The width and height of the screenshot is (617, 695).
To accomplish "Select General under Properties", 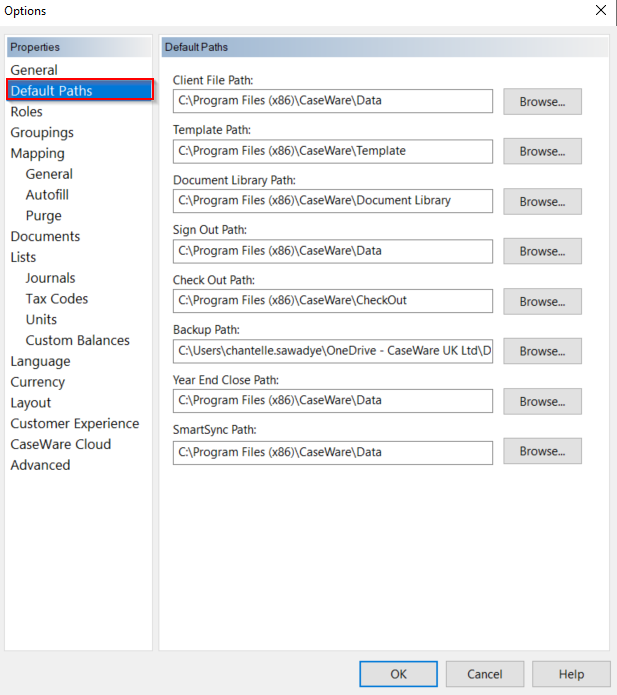I will point(34,70).
